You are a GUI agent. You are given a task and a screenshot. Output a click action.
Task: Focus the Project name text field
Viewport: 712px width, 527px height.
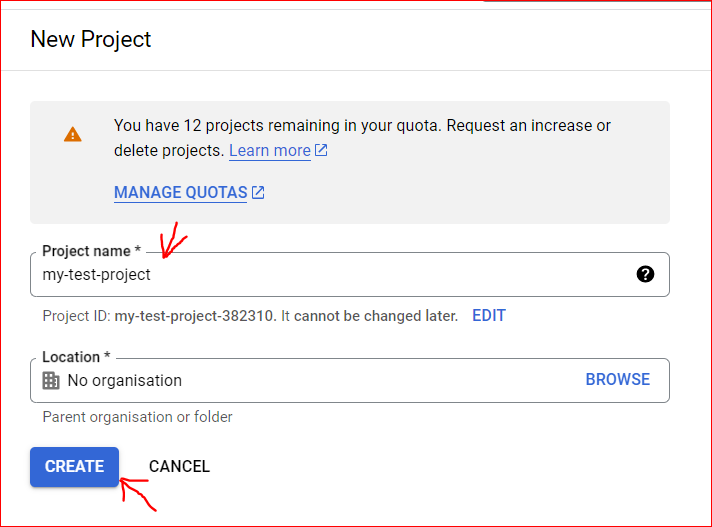click(x=330, y=275)
